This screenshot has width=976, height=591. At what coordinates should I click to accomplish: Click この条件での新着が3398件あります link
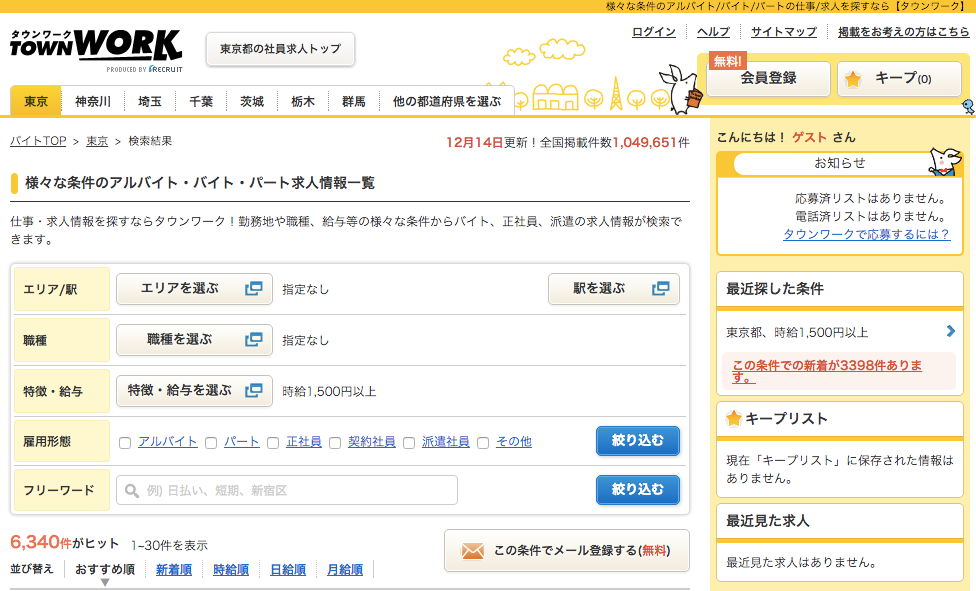click(x=827, y=371)
